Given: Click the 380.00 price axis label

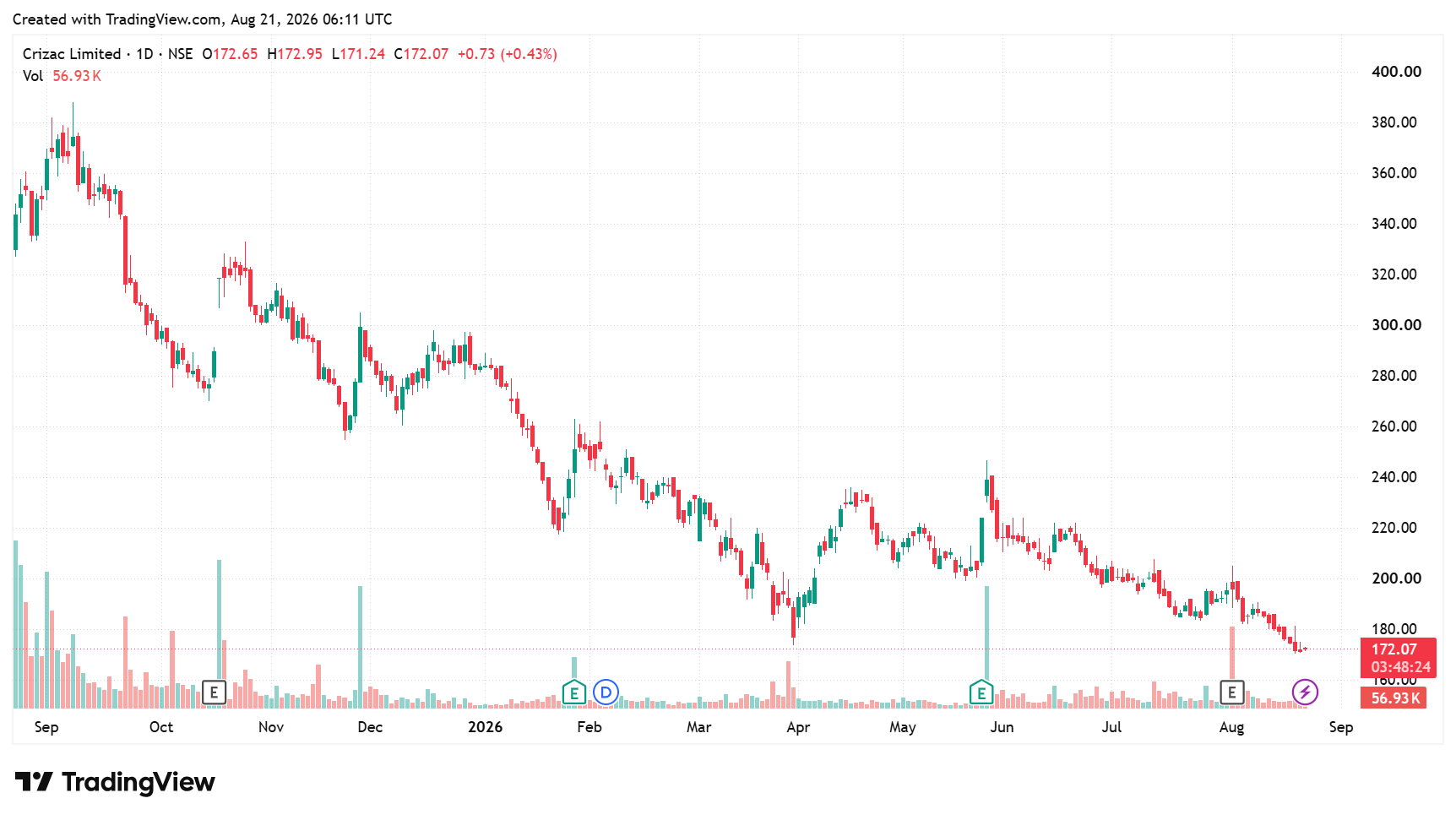Looking at the screenshot, I should pos(1394,122).
